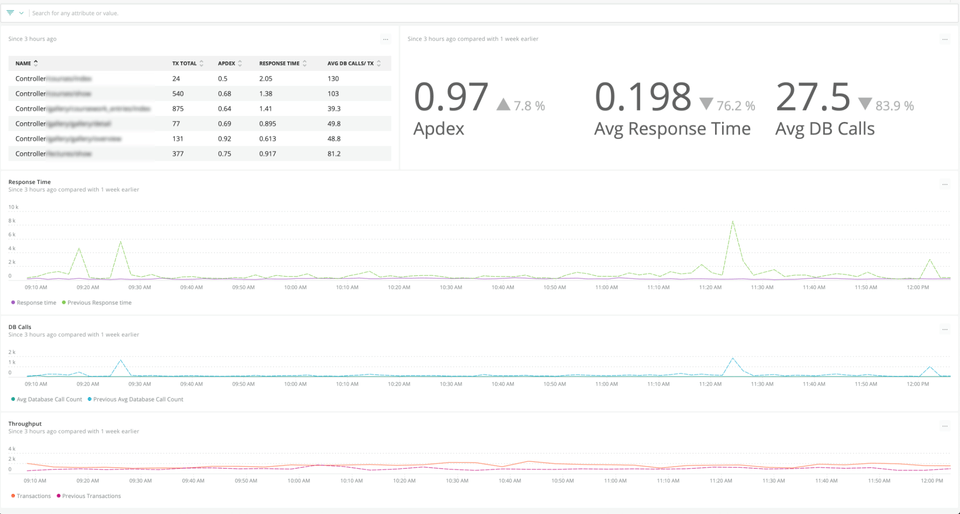Expand the filter dropdown chevron beside funnel
This screenshot has width=960, height=514.
21,13
